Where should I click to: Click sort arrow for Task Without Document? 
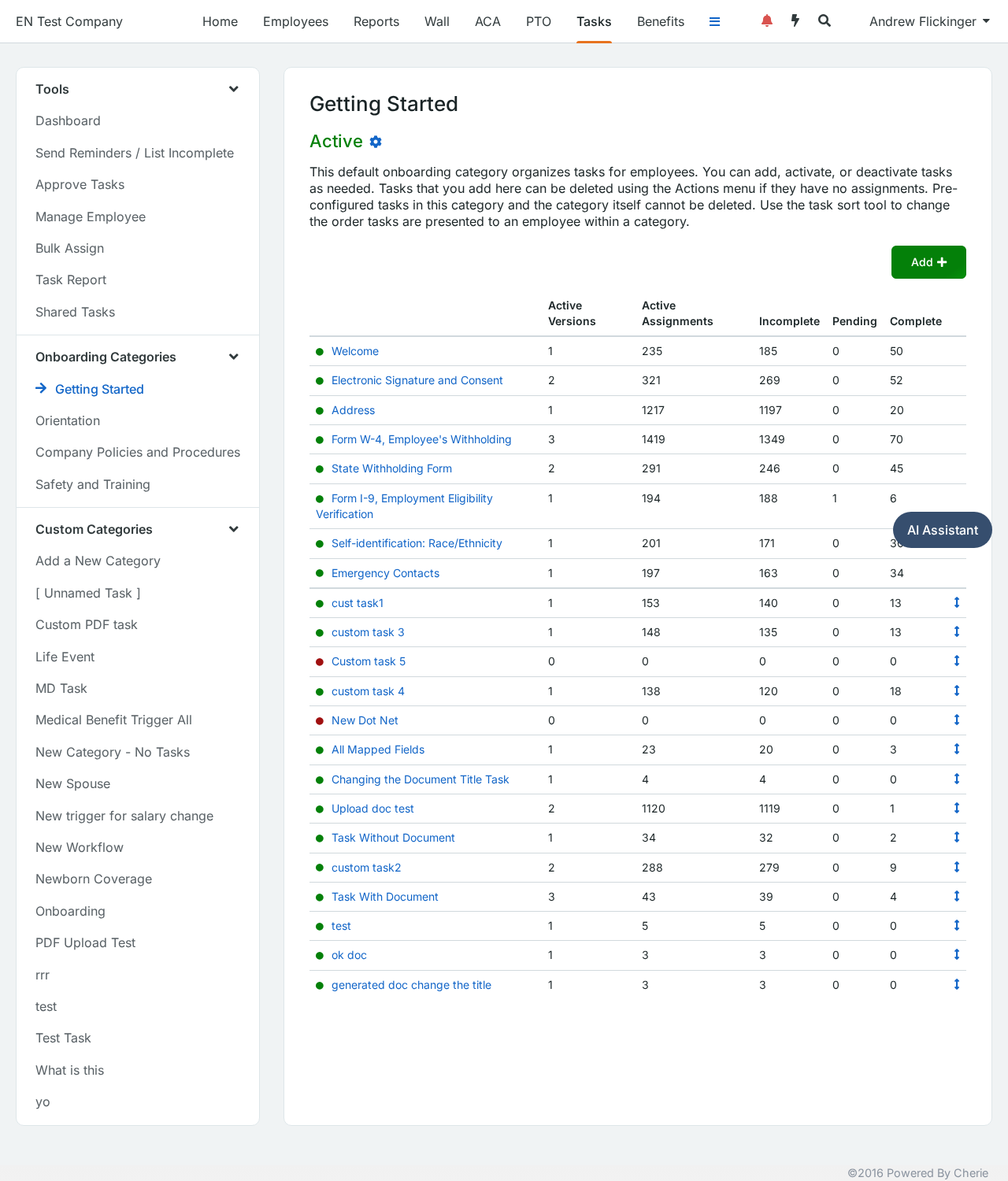[957, 837]
